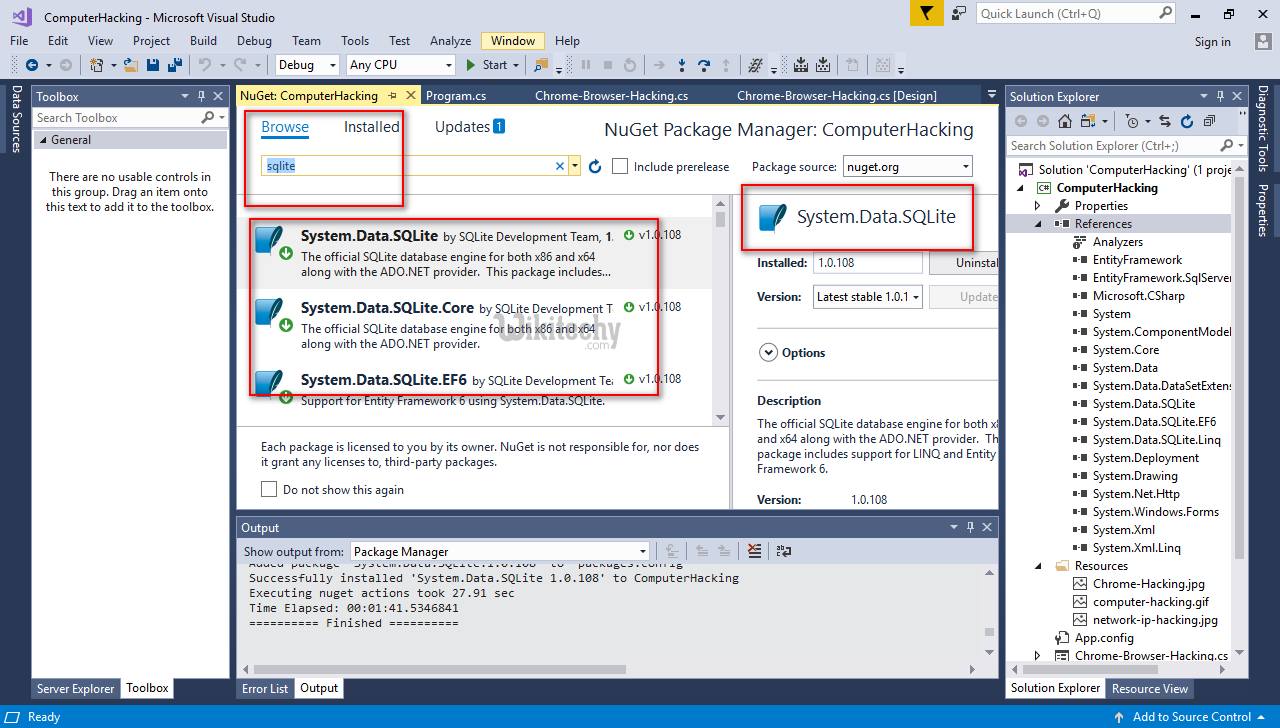This screenshot has width=1280, height=728.
Task: Open the feedback notification flag icon
Action: 927,13
